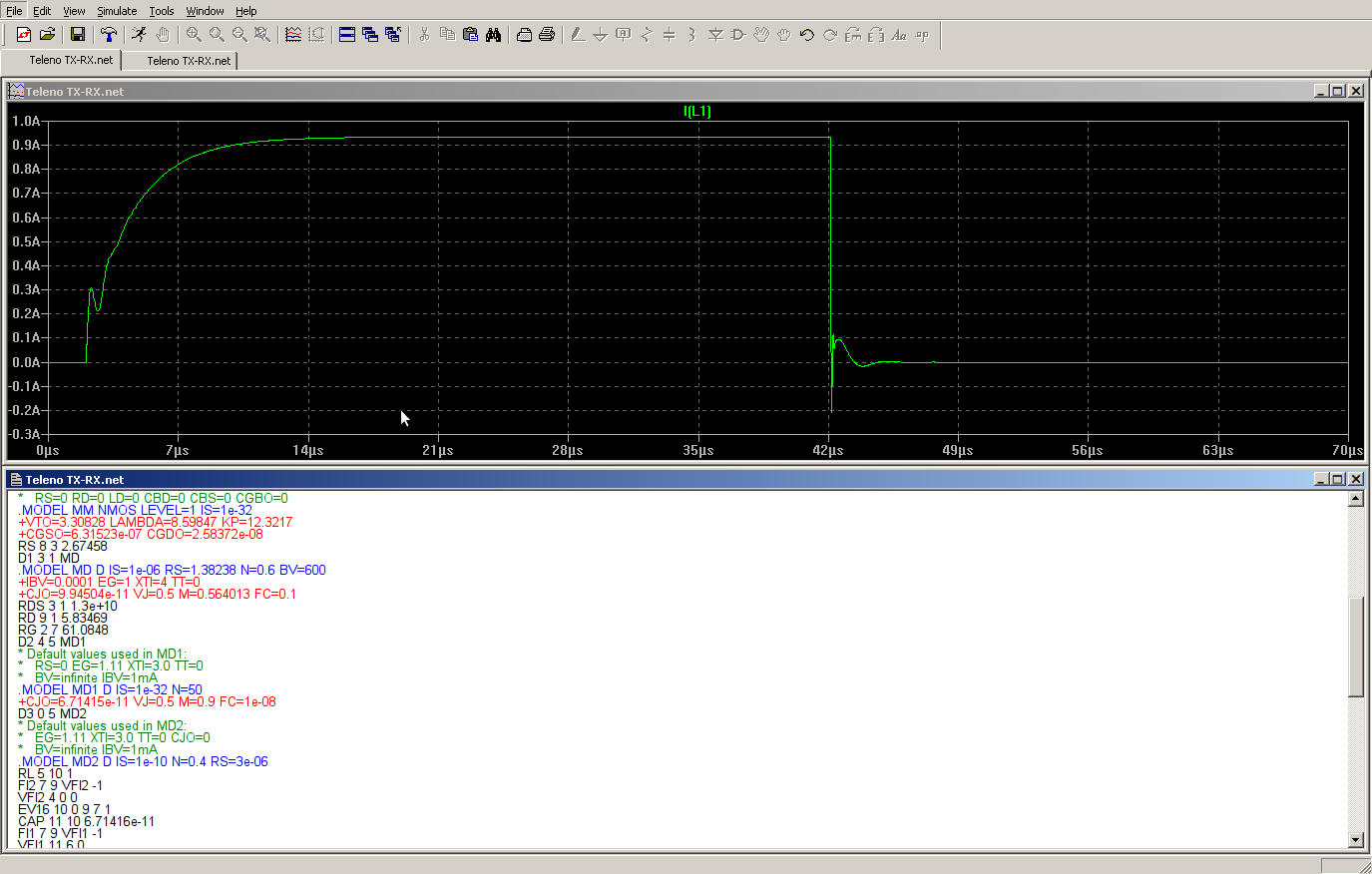The width and height of the screenshot is (1372, 874).
Task: Save using the floppy disk icon
Action: pyautogui.click(x=78, y=35)
